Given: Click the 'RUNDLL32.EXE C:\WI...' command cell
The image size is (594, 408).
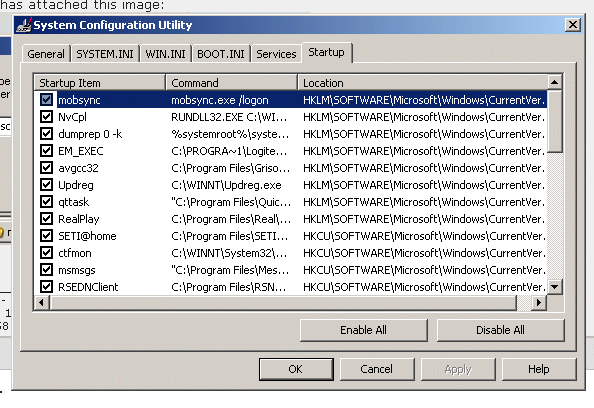Looking at the screenshot, I should pos(229,117).
